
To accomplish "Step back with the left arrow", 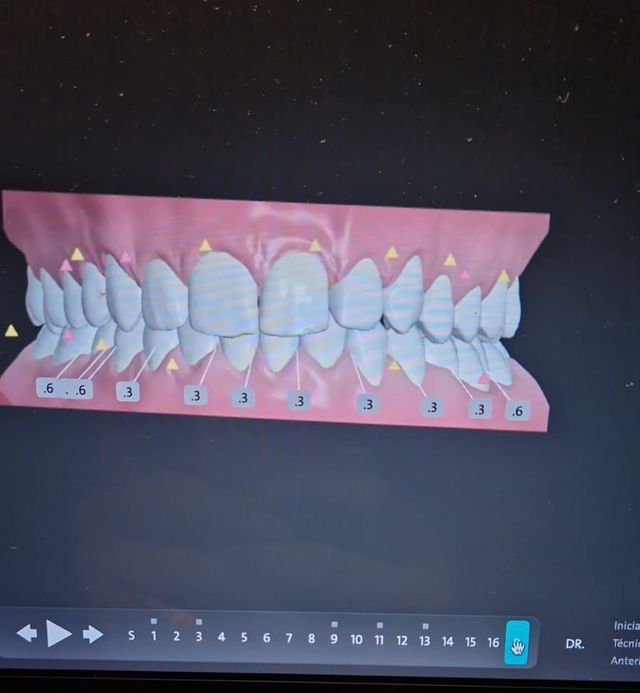I will tap(27, 634).
